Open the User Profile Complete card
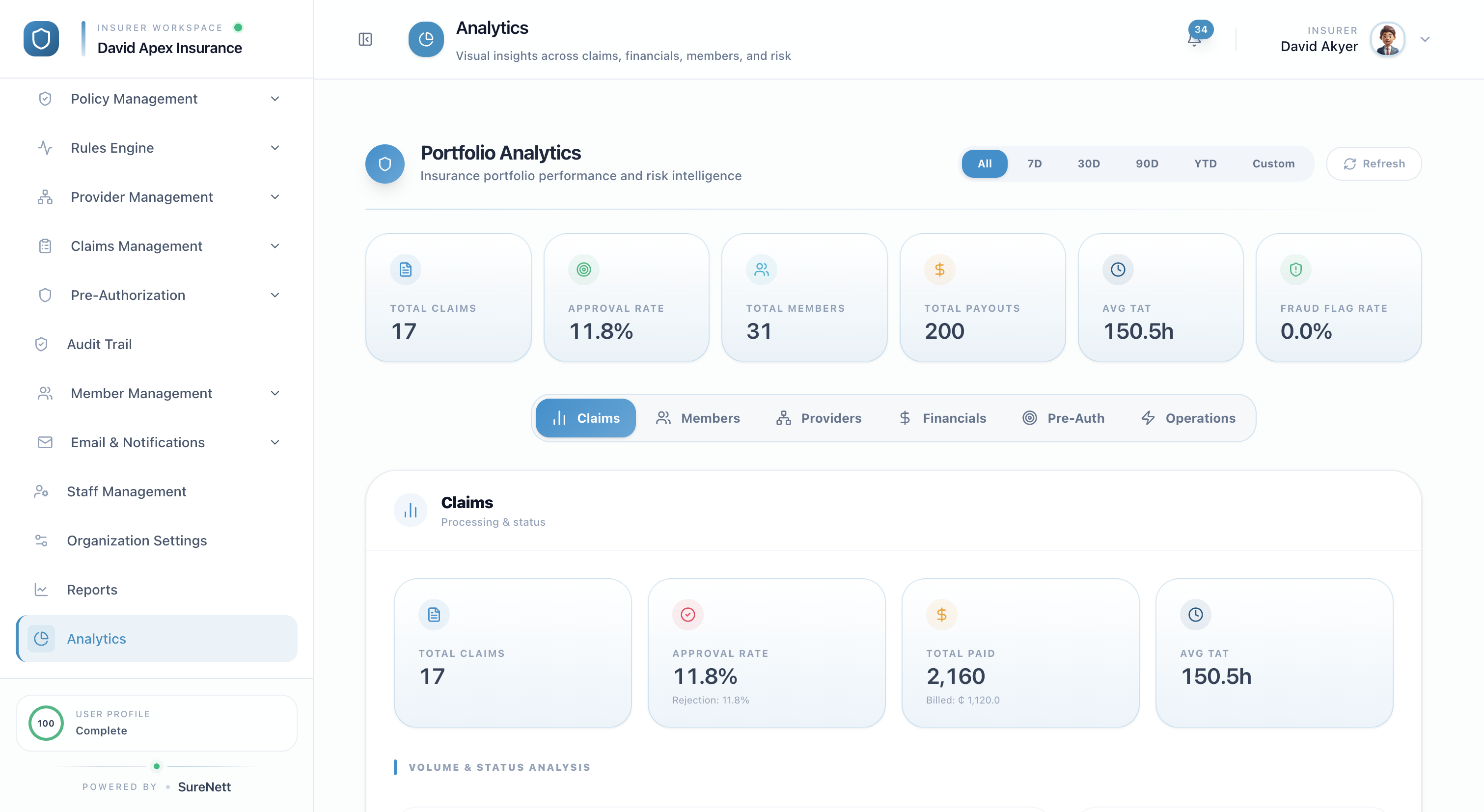The width and height of the screenshot is (1484, 812). click(157, 723)
